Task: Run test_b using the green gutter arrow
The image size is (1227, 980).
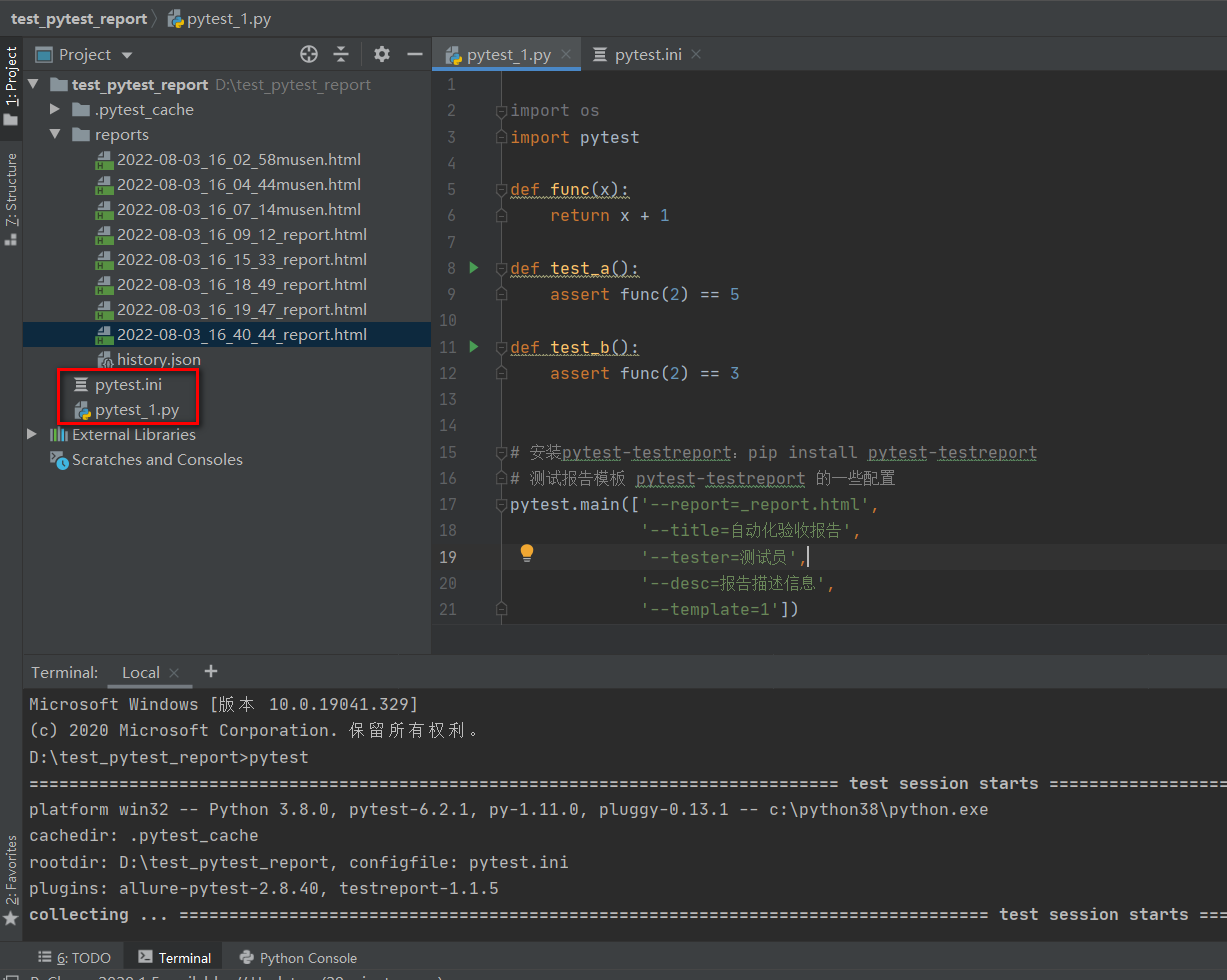Action: [474, 347]
